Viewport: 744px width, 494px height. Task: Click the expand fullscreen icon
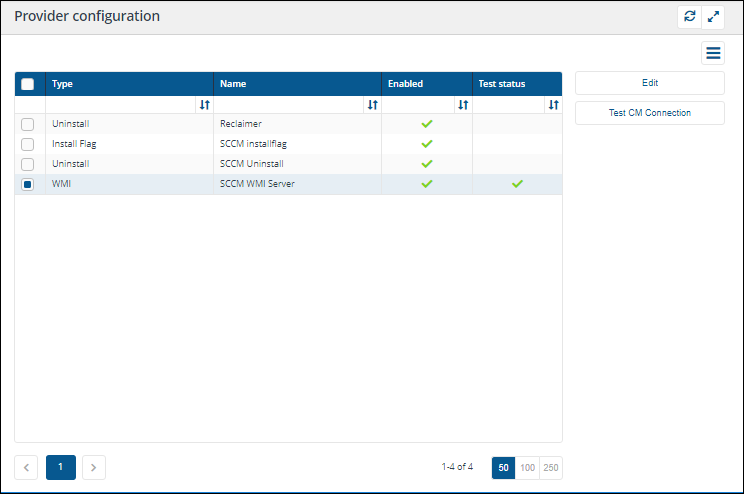713,17
